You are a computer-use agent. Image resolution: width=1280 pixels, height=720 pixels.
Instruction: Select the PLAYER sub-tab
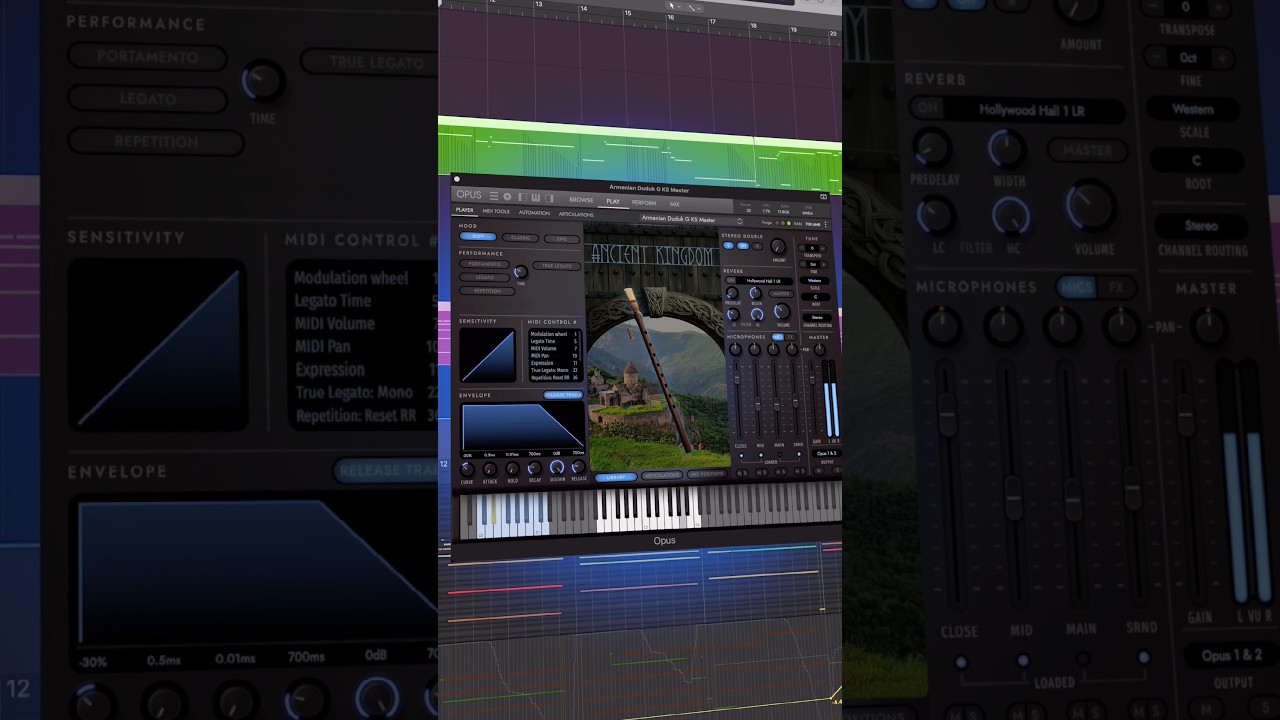tap(465, 210)
